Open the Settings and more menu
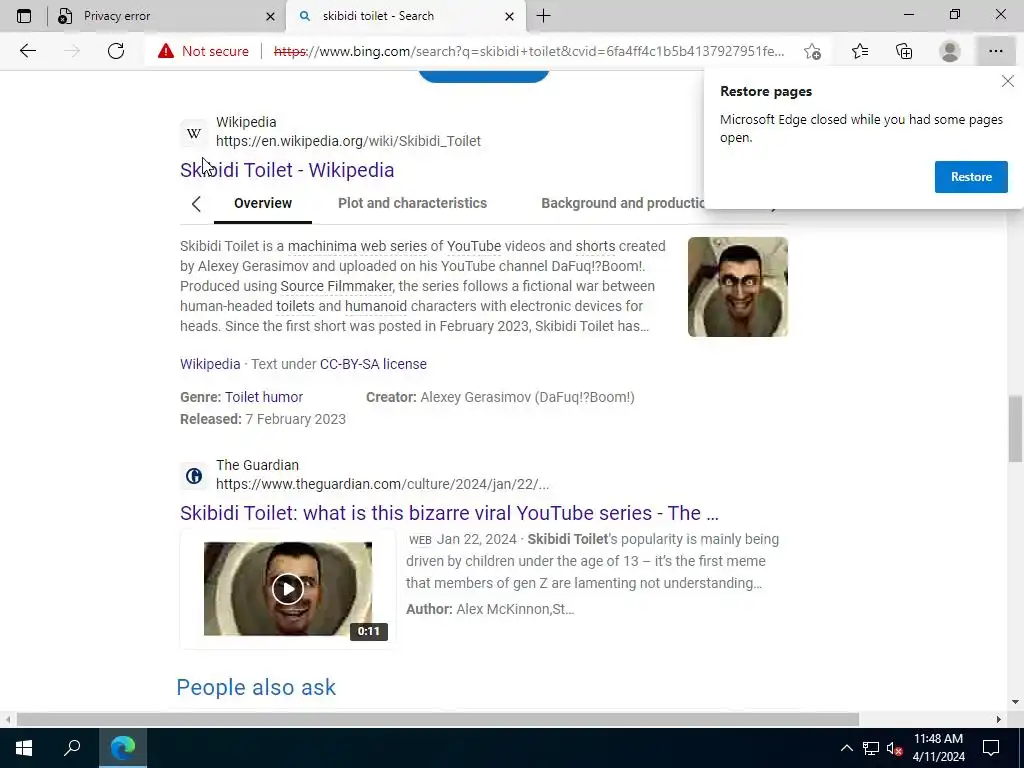This screenshot has width=1024, height=768. (x=995, y=51)
